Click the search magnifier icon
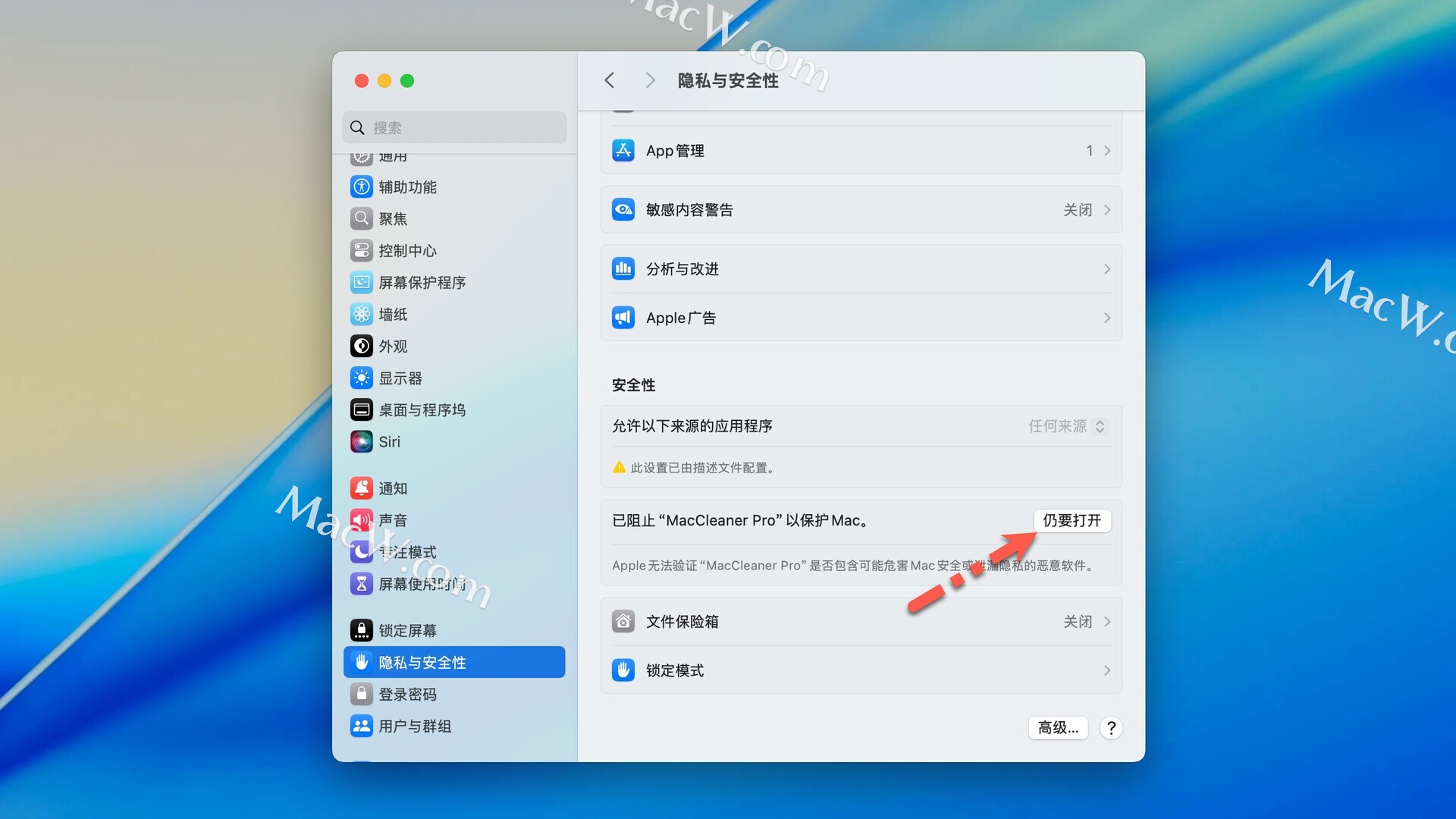 click(357, 127)
